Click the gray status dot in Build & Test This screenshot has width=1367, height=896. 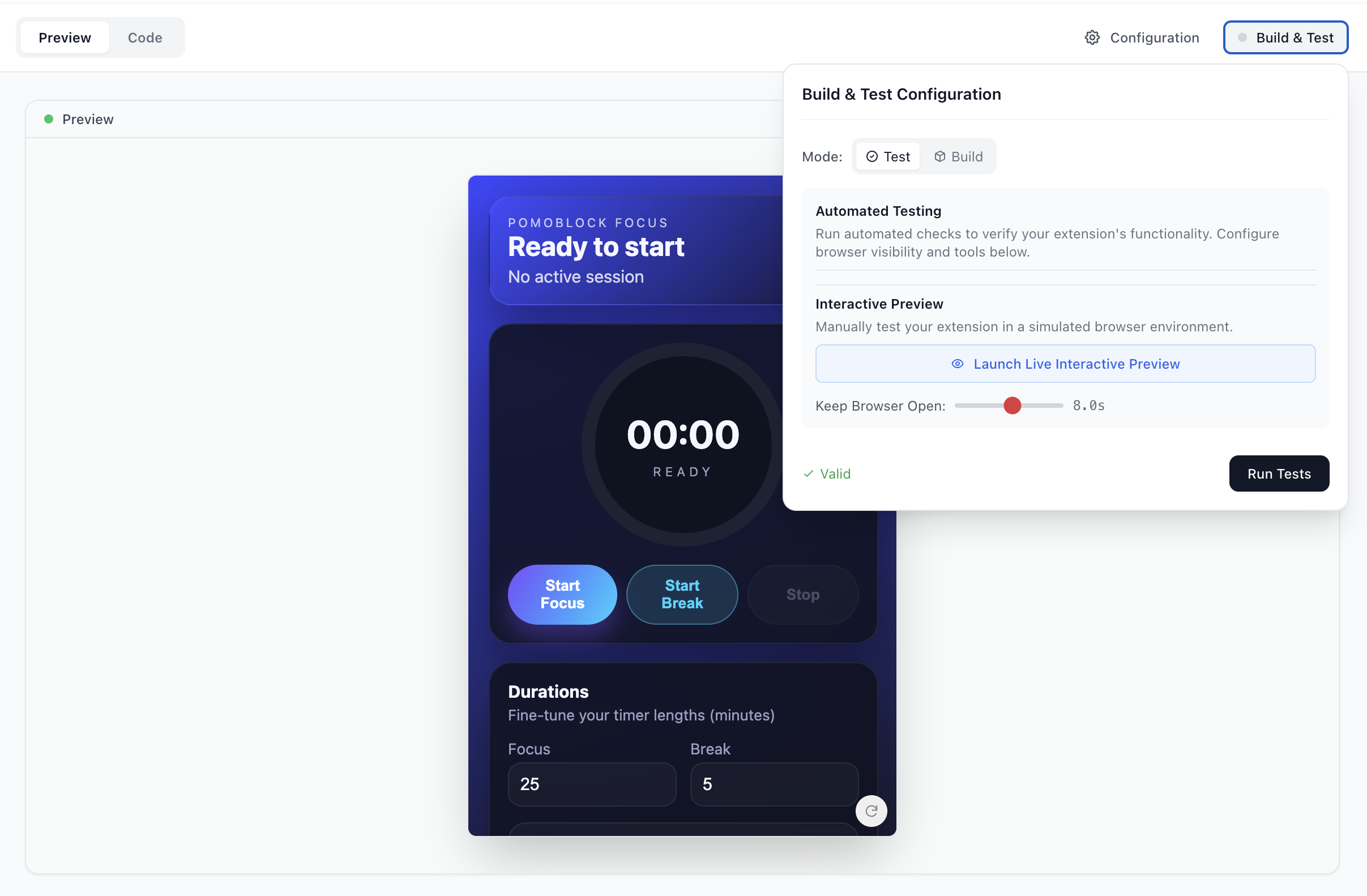1242,38
